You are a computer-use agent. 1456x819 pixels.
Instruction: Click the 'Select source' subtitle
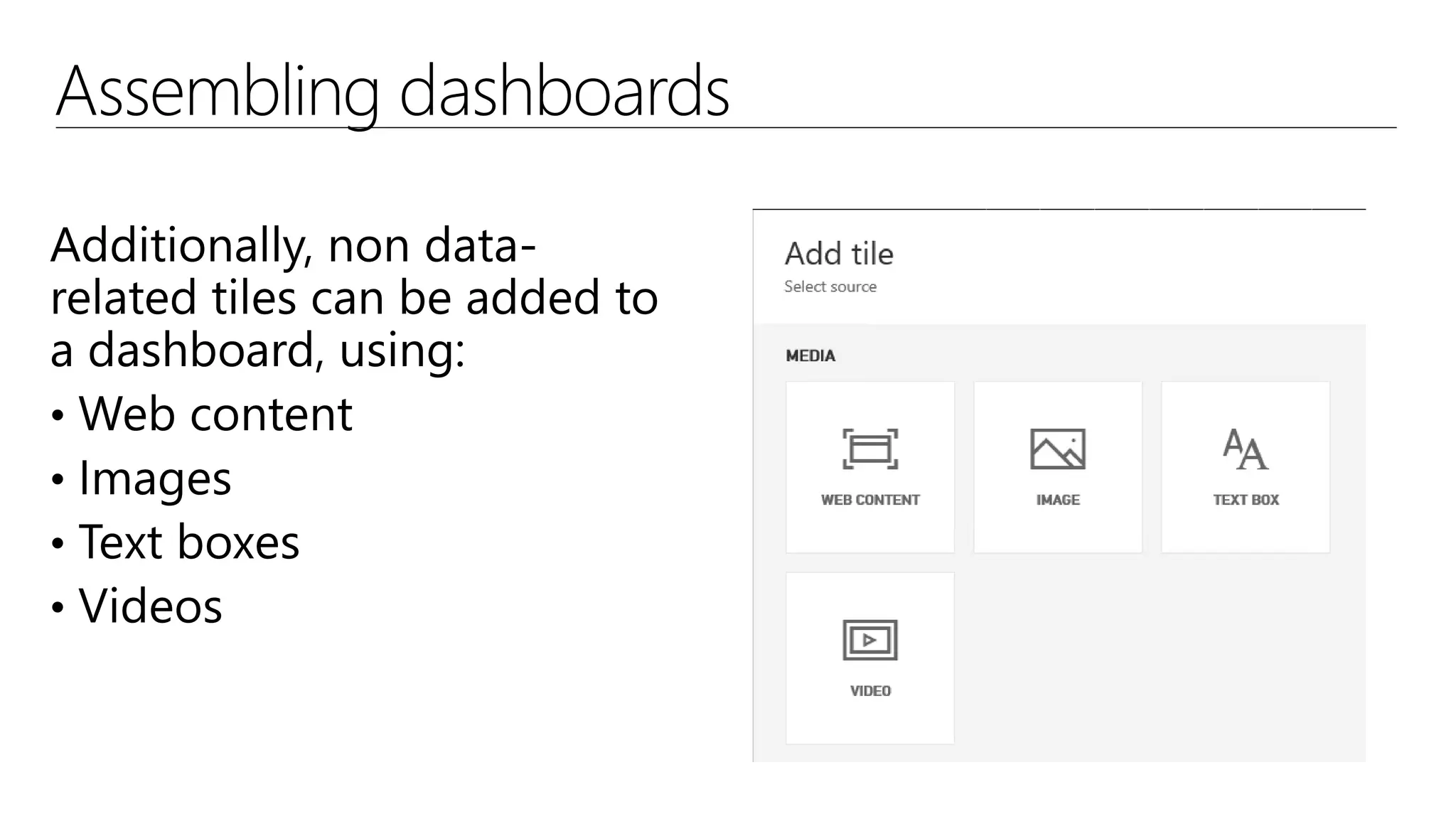[x=830, y=287]
